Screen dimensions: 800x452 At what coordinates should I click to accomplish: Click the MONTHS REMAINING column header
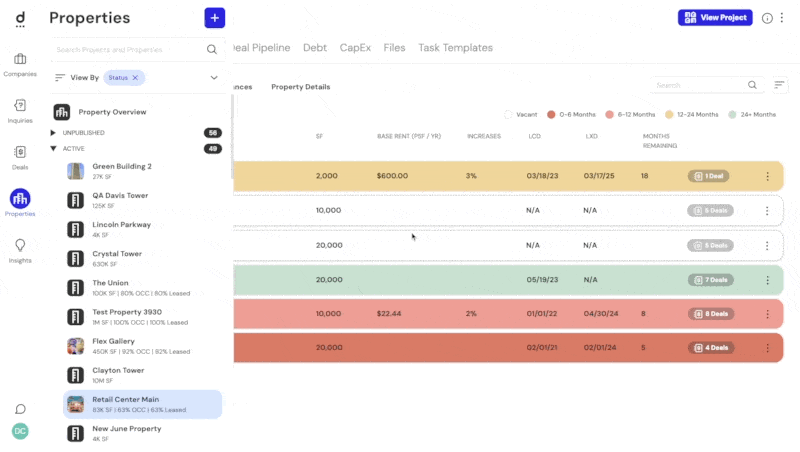pyautogui.click(x=660, y=141)
